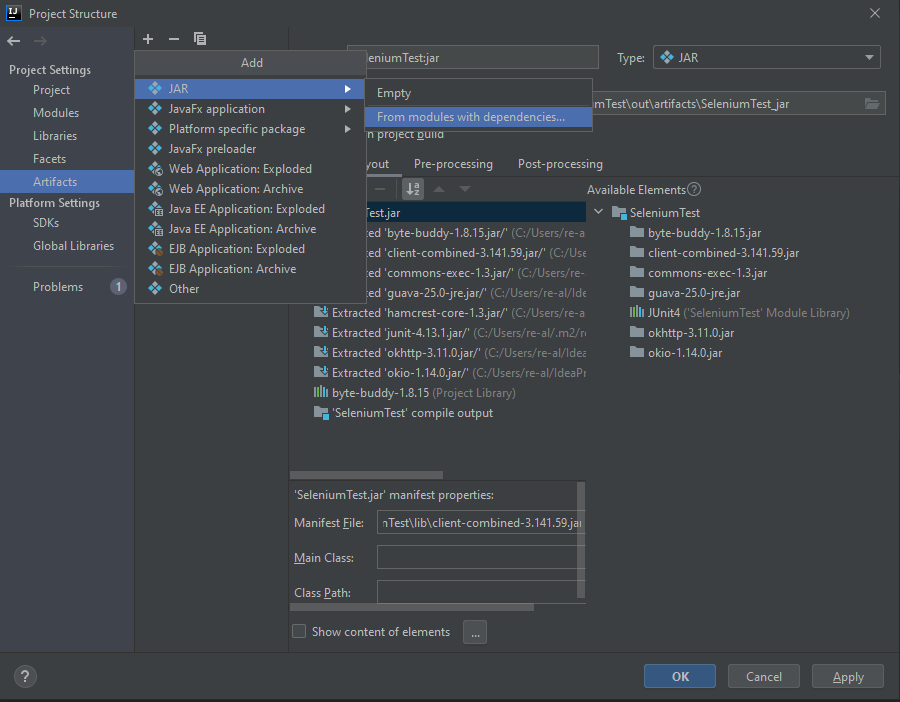Click the sort elements by name icon

pos(413,189)
